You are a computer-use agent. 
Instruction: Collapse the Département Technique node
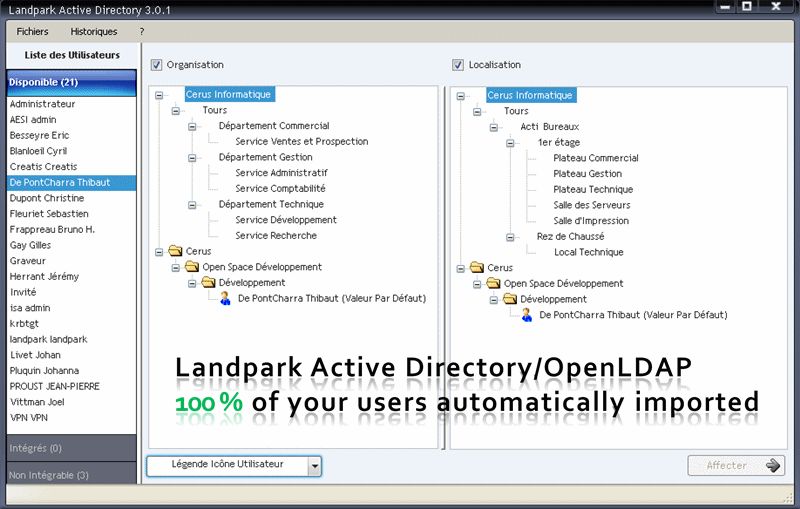pos(192,205)
